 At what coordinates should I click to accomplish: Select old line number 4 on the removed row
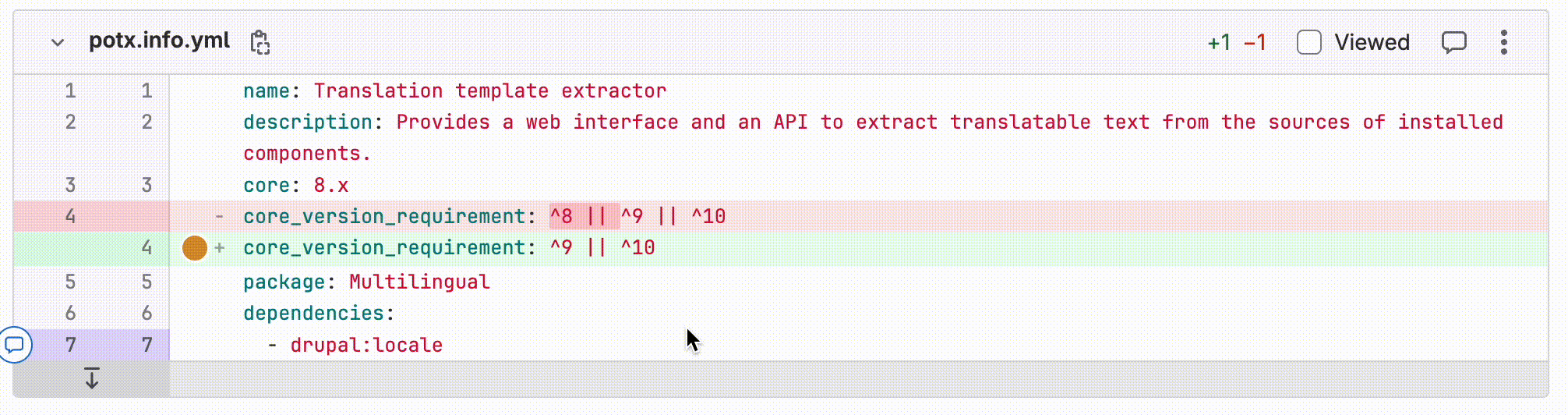tap(70, 216)
